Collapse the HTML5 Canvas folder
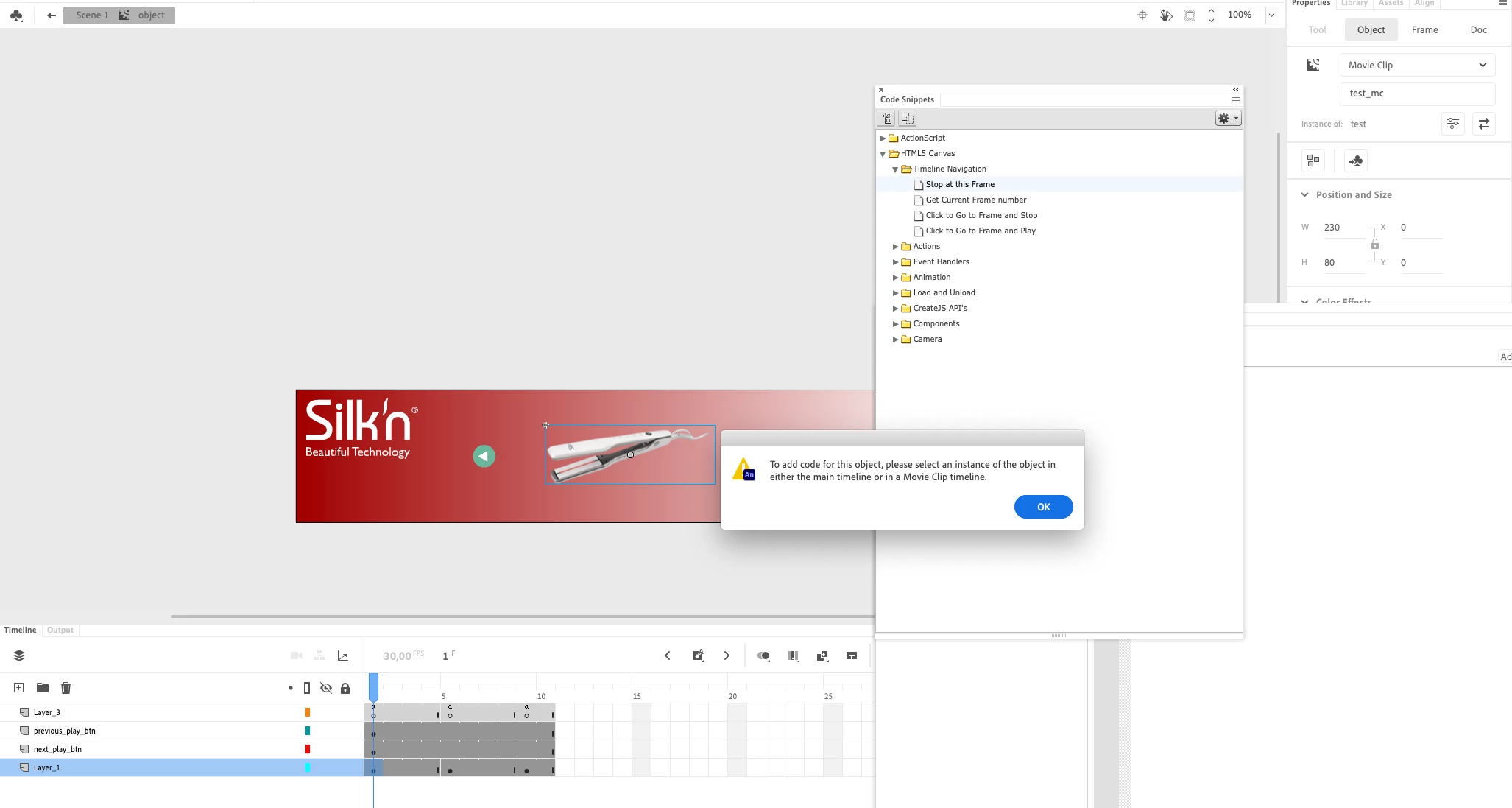Viewport: 1512px width, 808px height. coord(883,153)
